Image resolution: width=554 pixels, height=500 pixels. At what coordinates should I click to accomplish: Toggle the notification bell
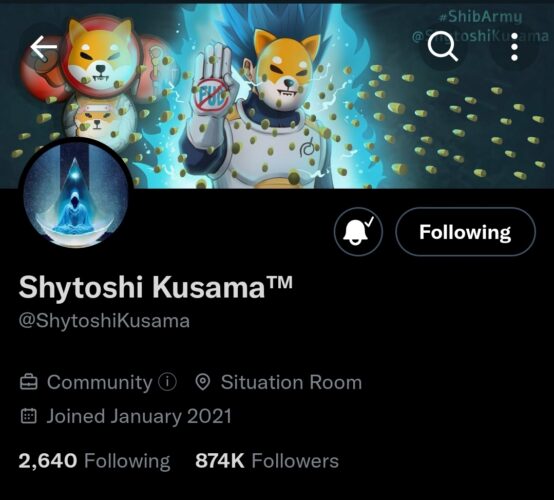pyautogui.click(x=358, y=231)
